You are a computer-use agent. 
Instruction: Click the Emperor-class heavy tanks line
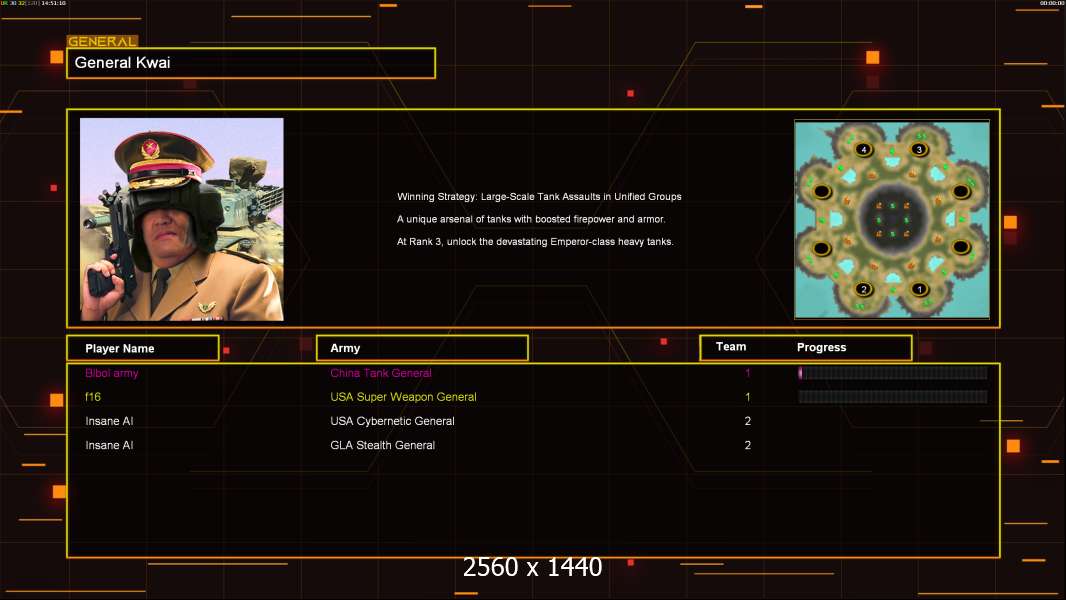(535, 241)
